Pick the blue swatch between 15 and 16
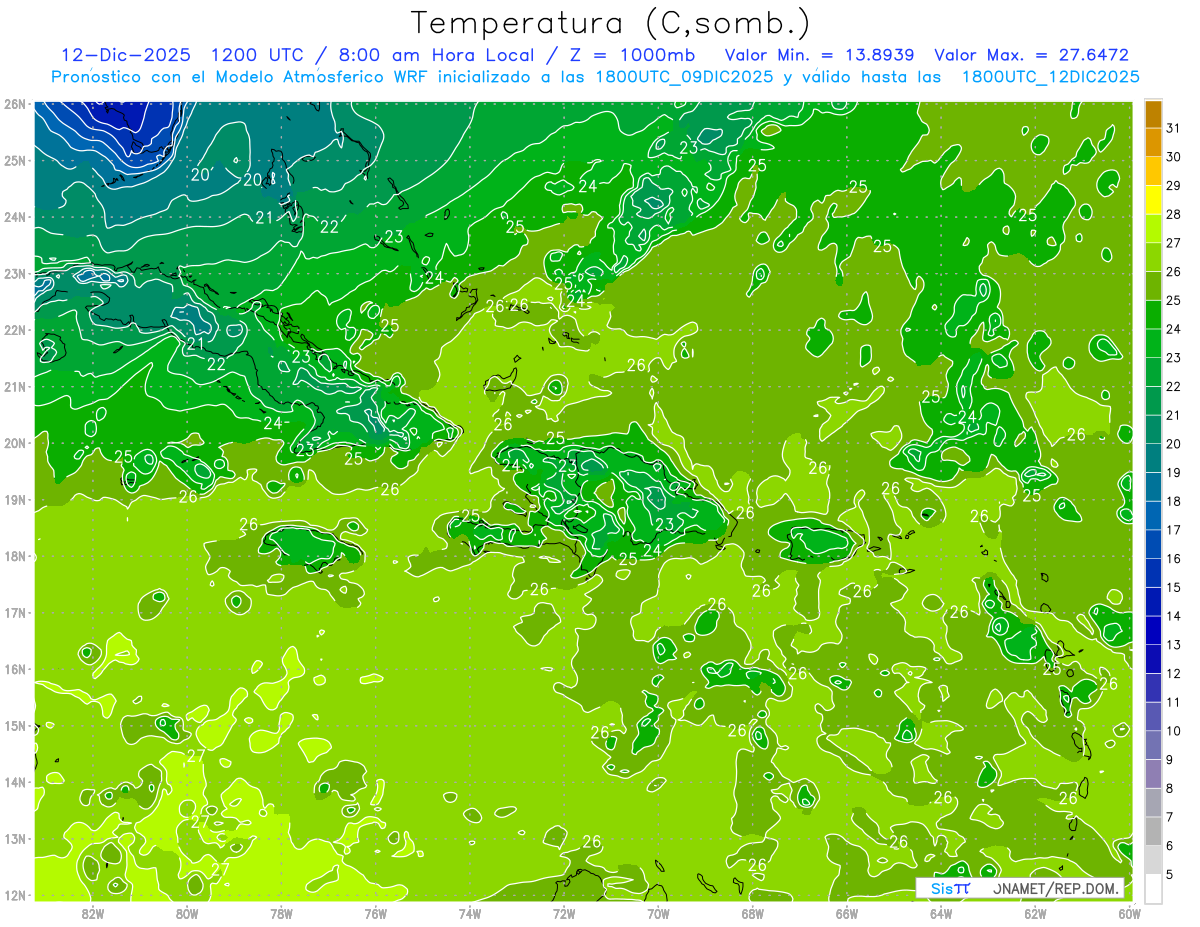Image resolution: width=1200 pixels, height=927 pixels. (1153, 573)
